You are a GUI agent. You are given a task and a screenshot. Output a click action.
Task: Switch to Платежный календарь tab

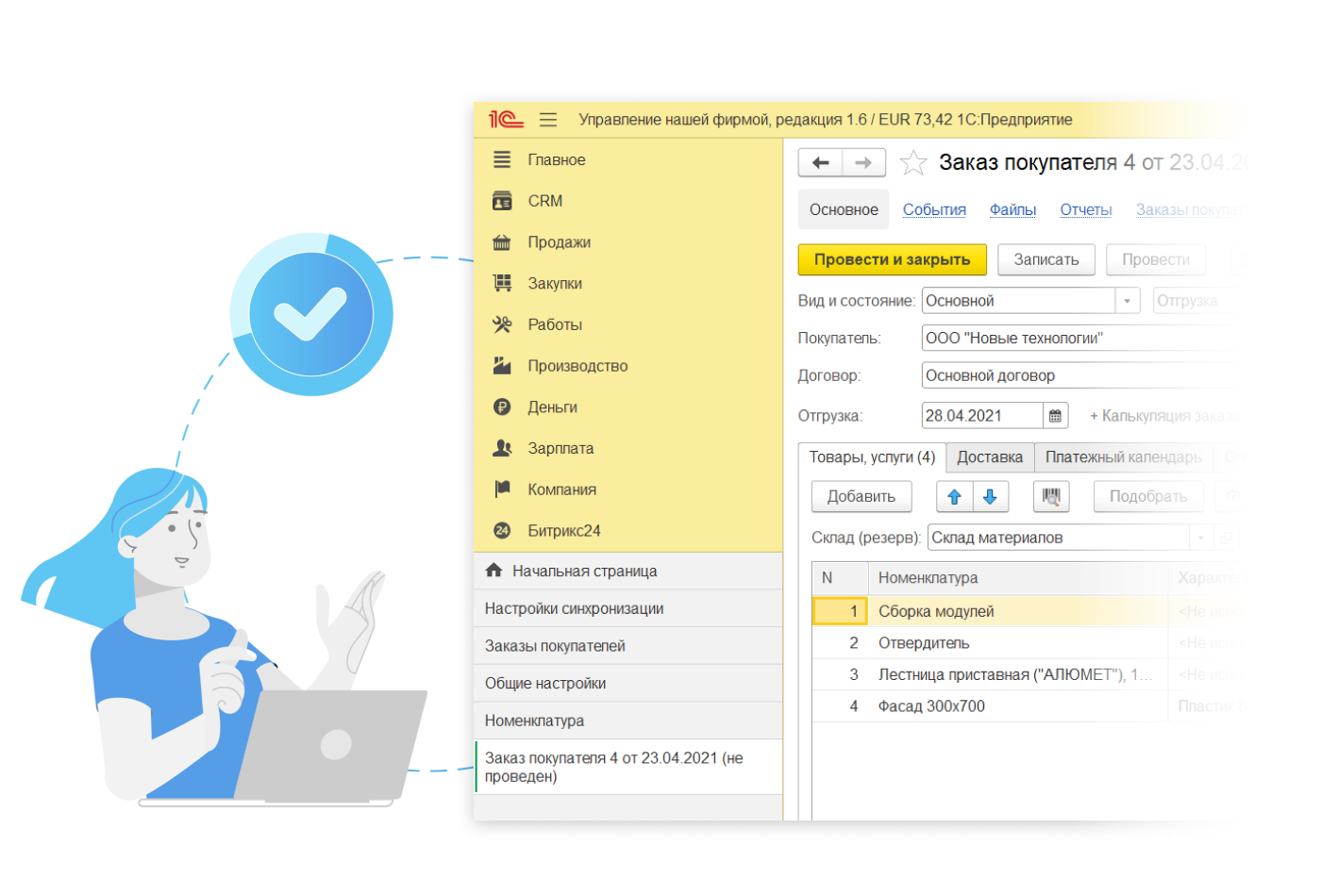(1123, 457)
